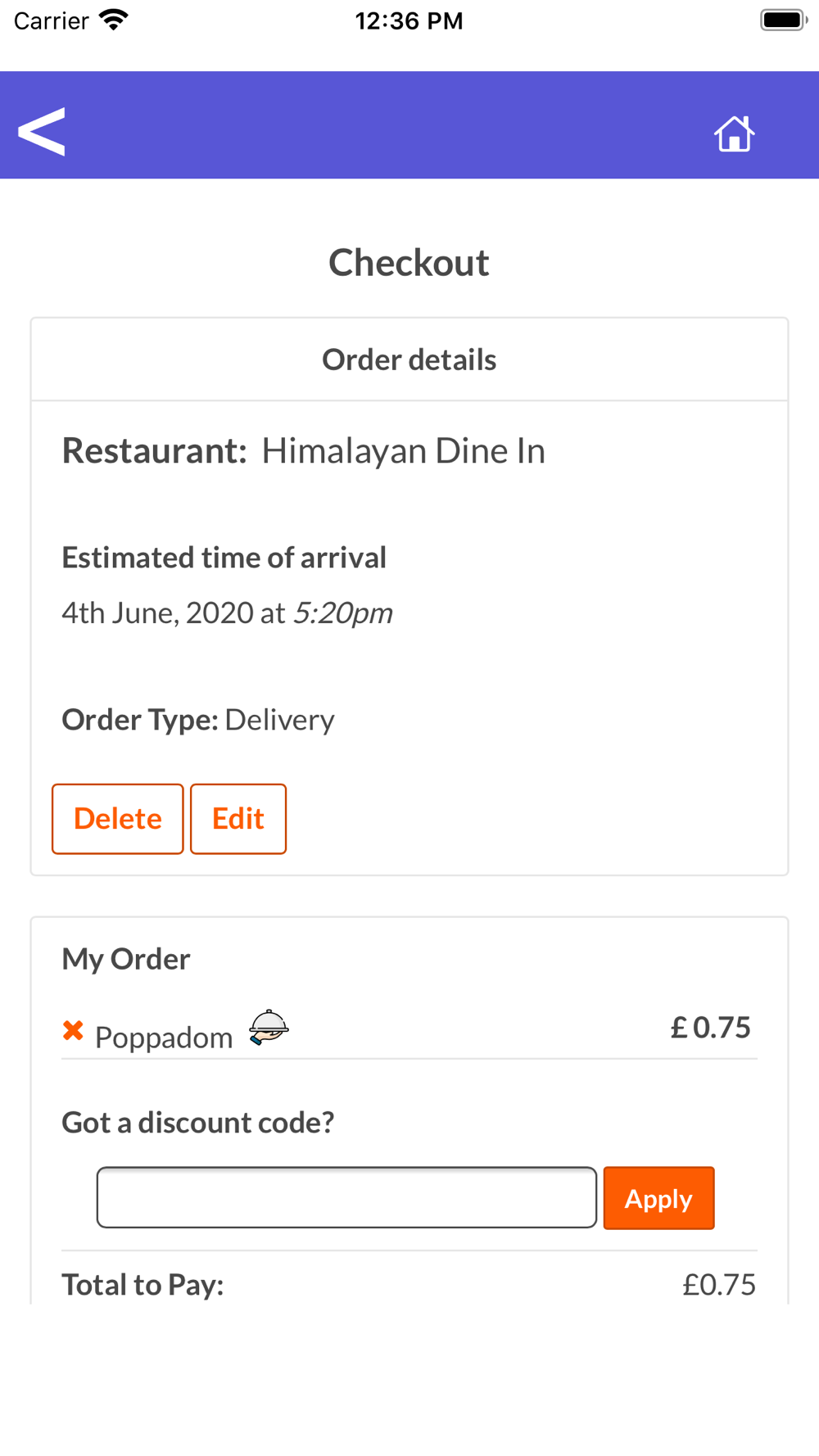Tap the My Order heading

(x=126, y=959)
